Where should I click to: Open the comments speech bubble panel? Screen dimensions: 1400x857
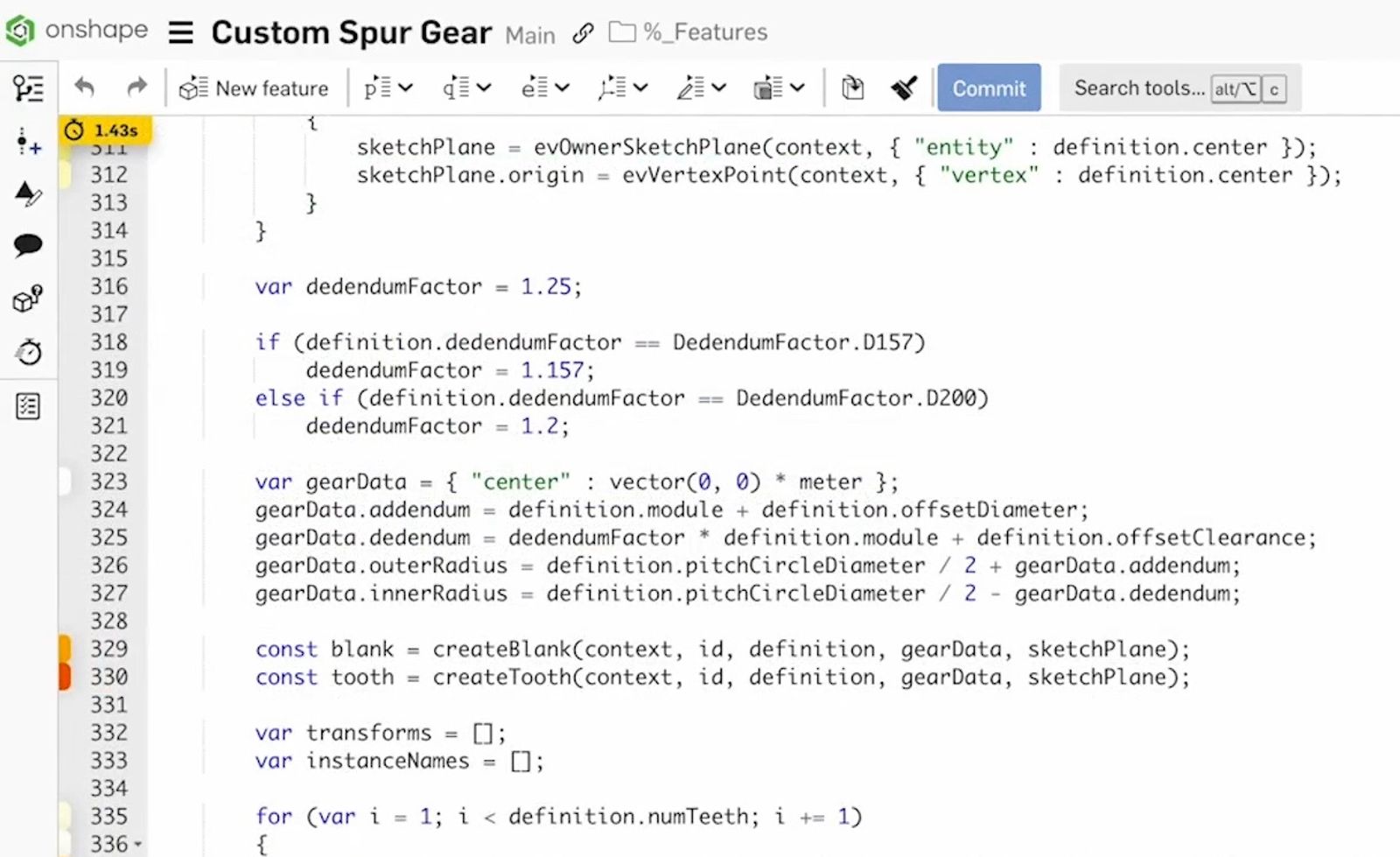point(28,245)
